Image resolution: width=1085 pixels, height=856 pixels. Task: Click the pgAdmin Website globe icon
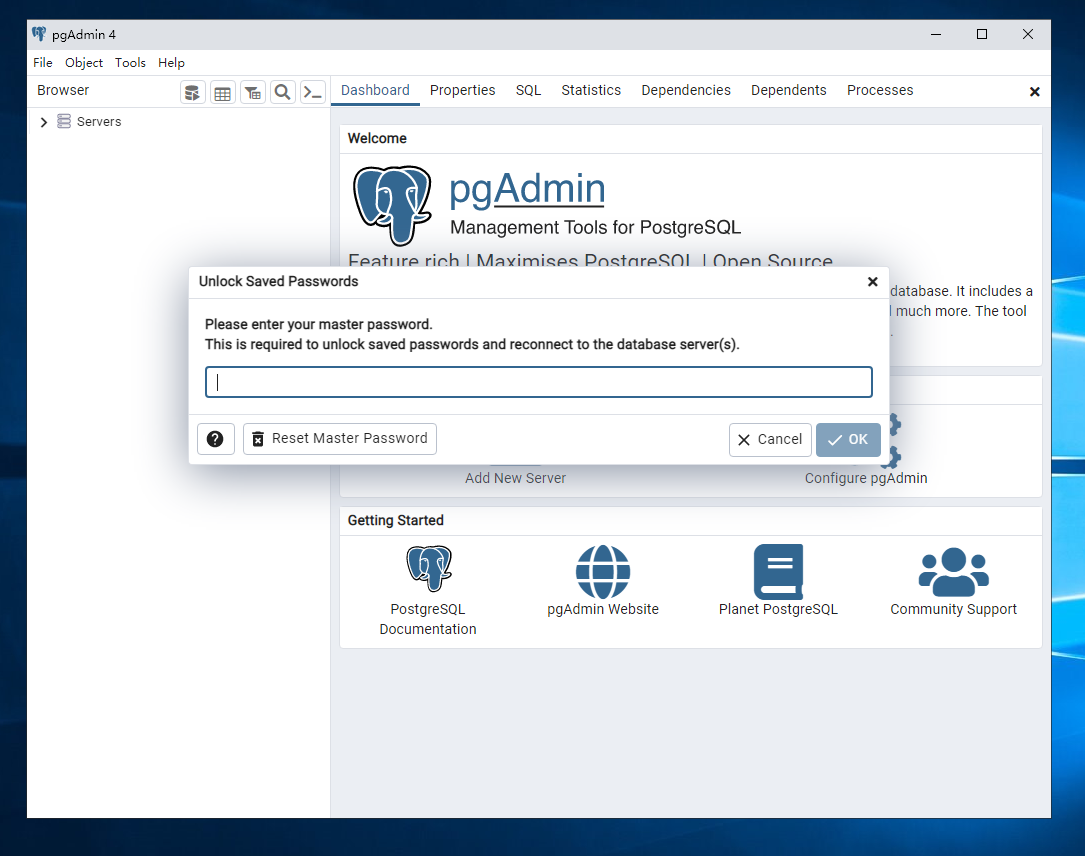tap(602, 571)
